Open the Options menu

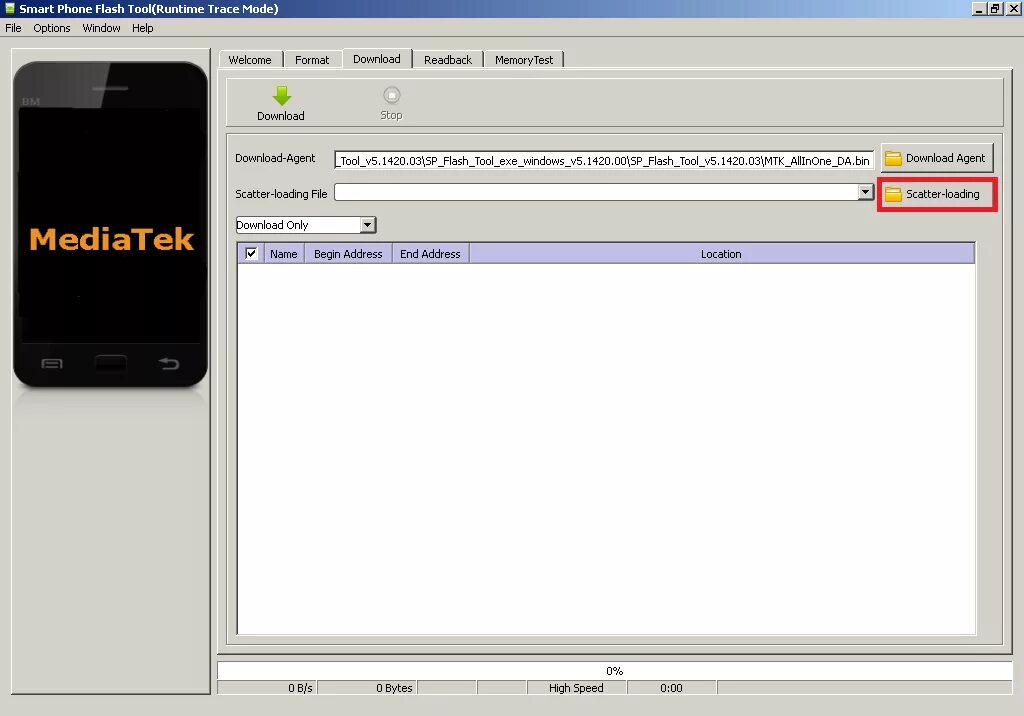52,28
